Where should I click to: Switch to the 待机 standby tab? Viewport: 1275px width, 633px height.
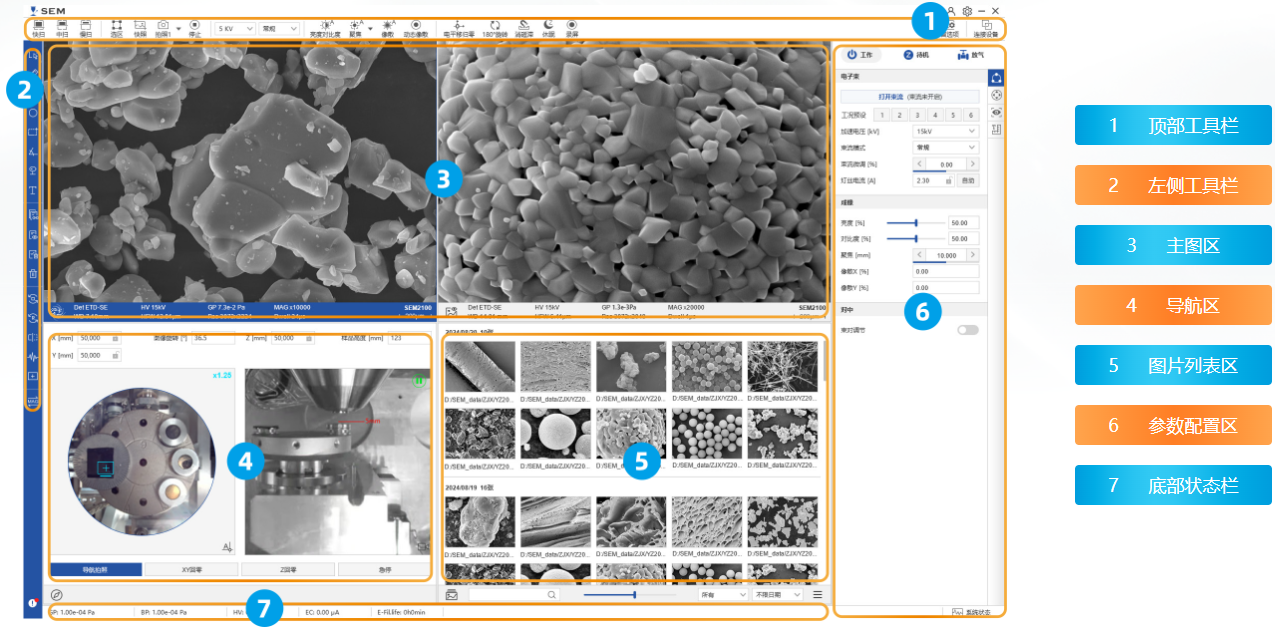[x=916, y=55]
